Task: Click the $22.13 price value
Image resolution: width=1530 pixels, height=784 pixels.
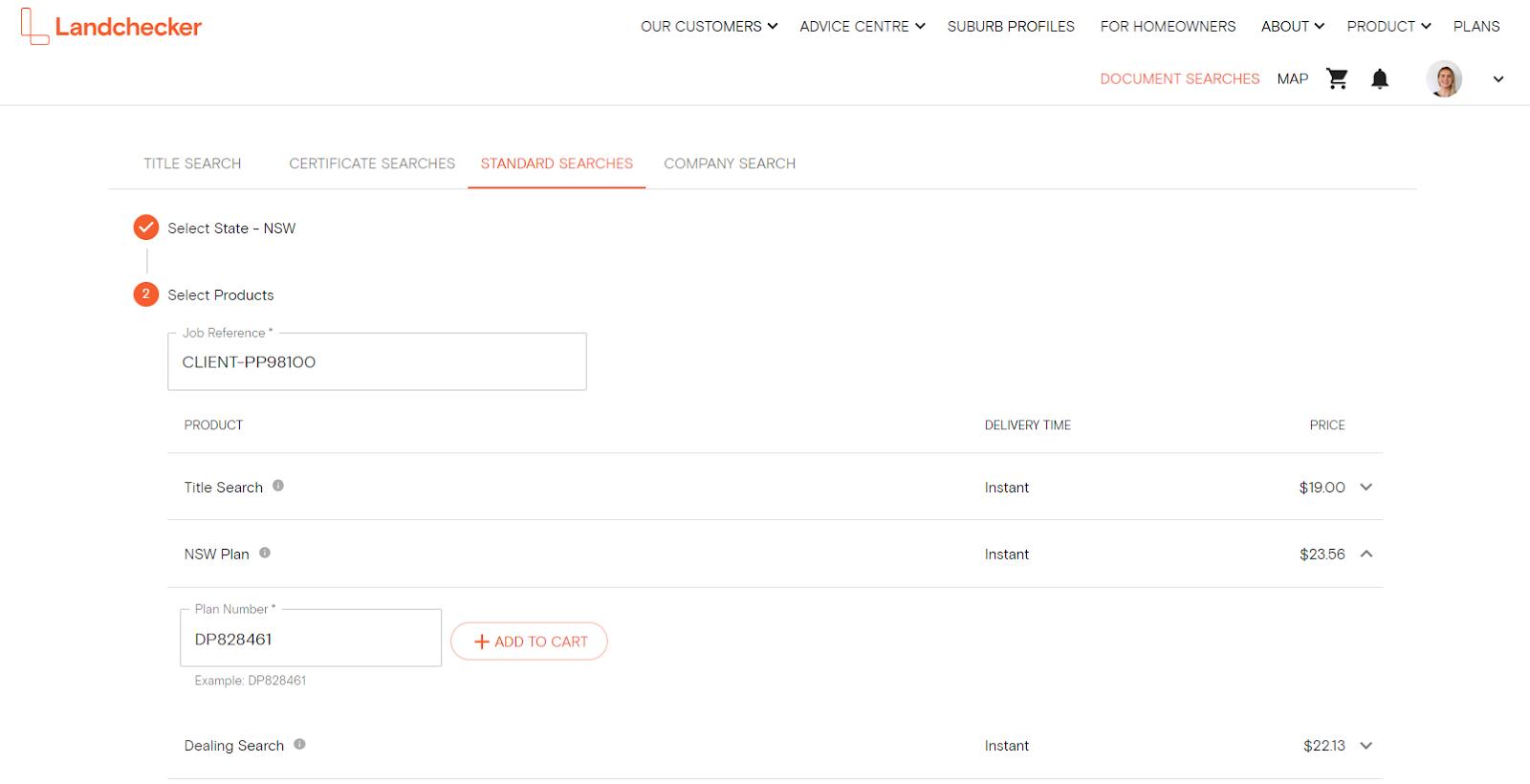Action: pos(1323,746)
